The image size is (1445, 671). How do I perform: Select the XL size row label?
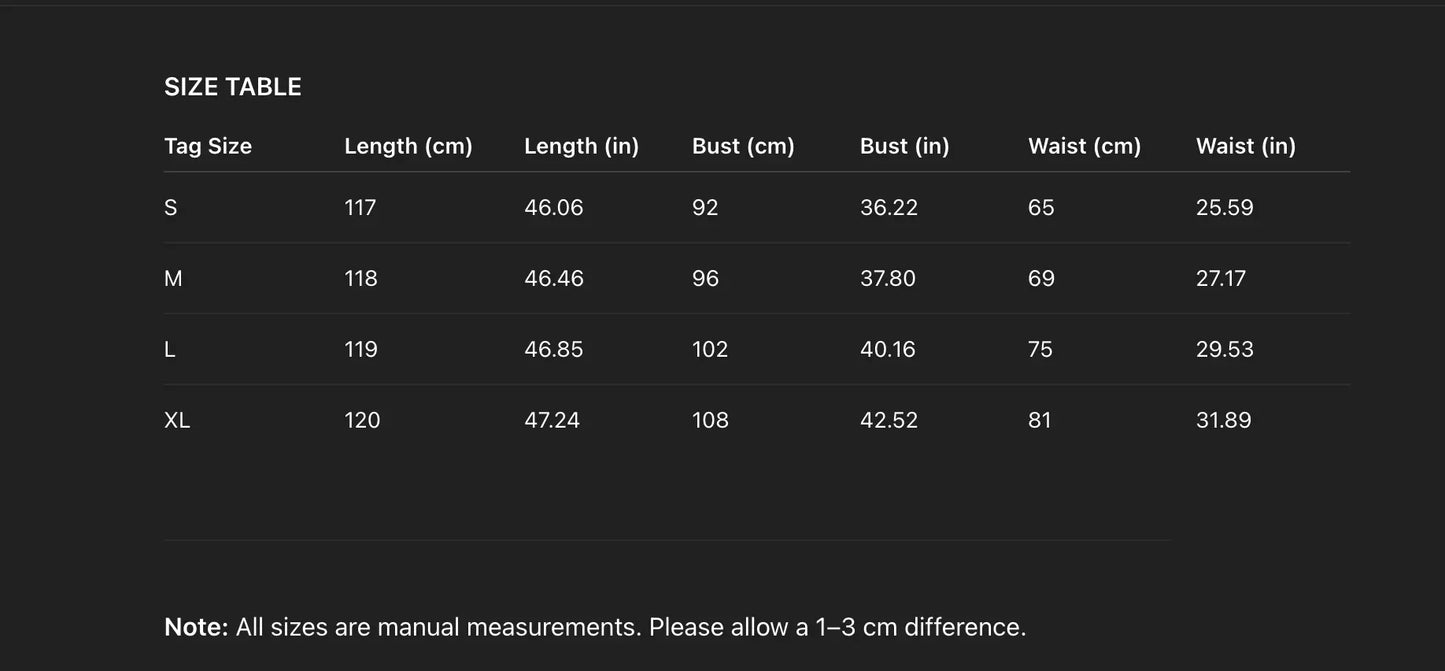click(177, 420)
